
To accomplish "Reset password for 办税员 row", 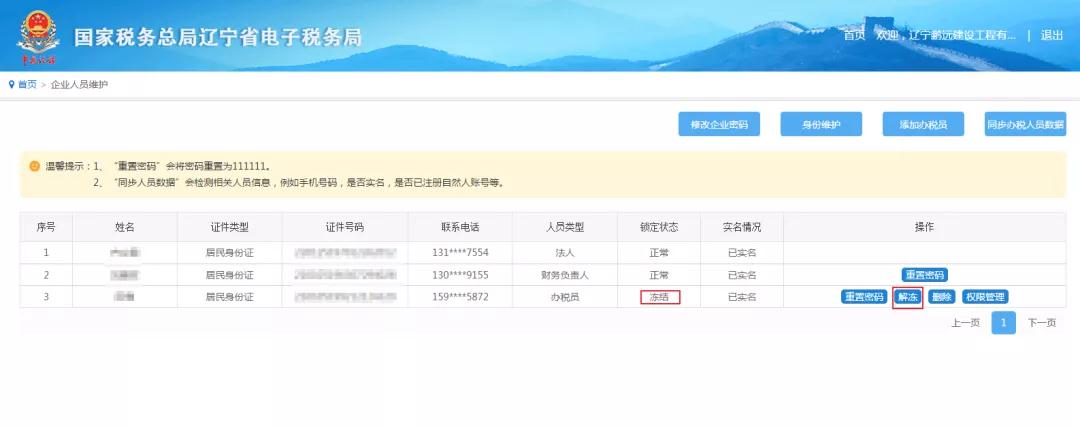I will point(864,297).
